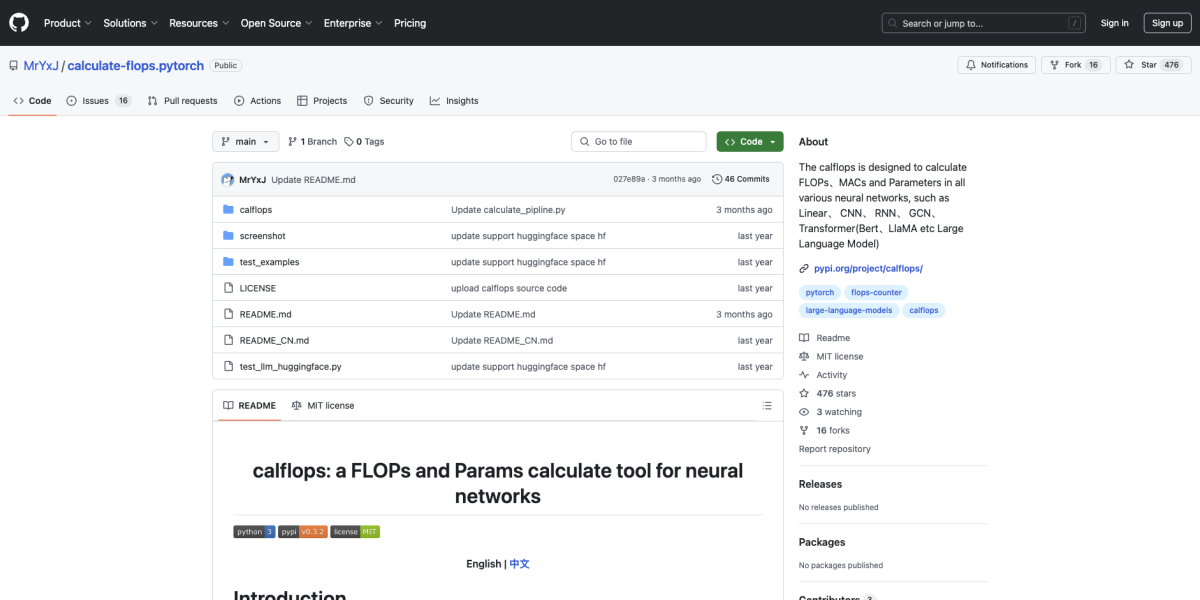Expand the main branch dropdown
Screen dimensions: 1200x600
[x=245, y=142]
